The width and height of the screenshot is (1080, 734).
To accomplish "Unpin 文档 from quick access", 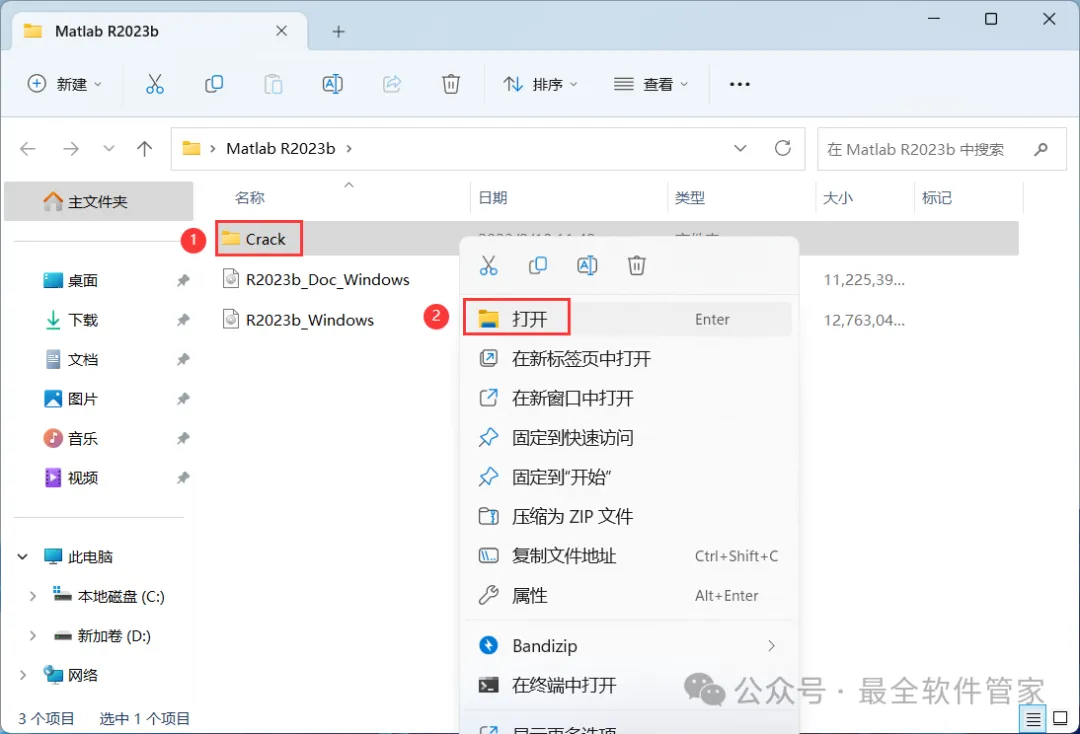I will (x=183, y=359).
